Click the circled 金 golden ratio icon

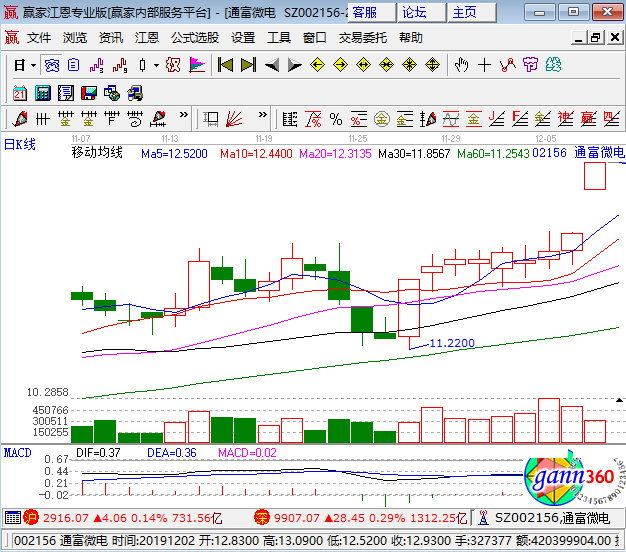coord(382,119)
